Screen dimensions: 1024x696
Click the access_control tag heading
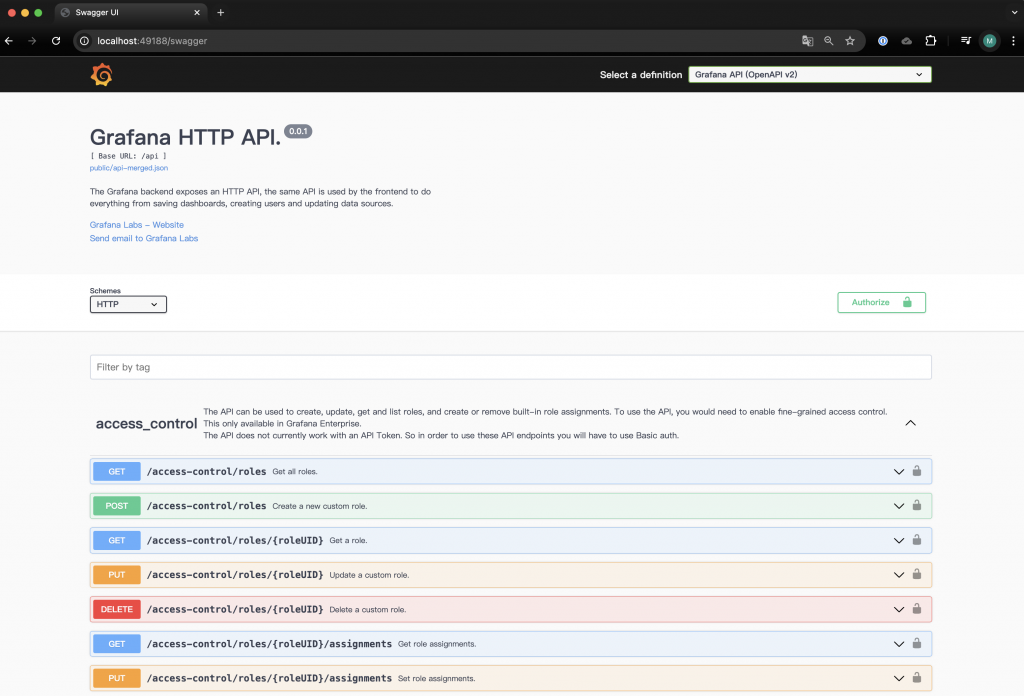tap(146, 424)
